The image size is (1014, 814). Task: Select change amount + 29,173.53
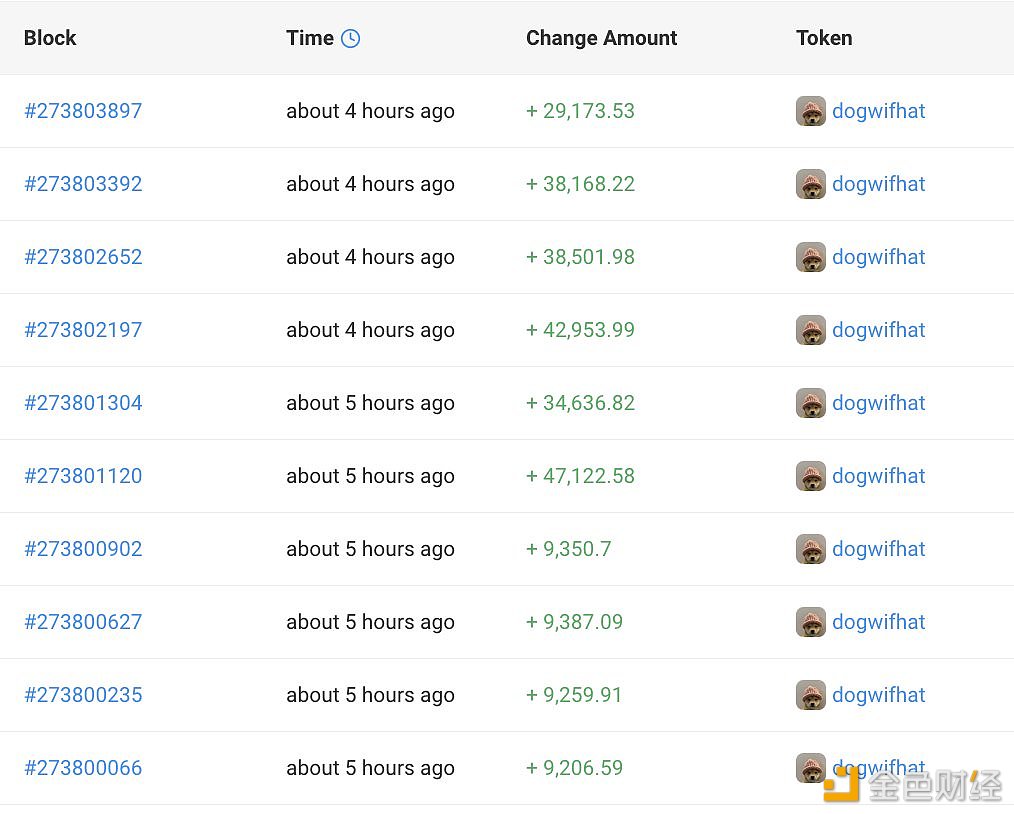click(581, 111)
